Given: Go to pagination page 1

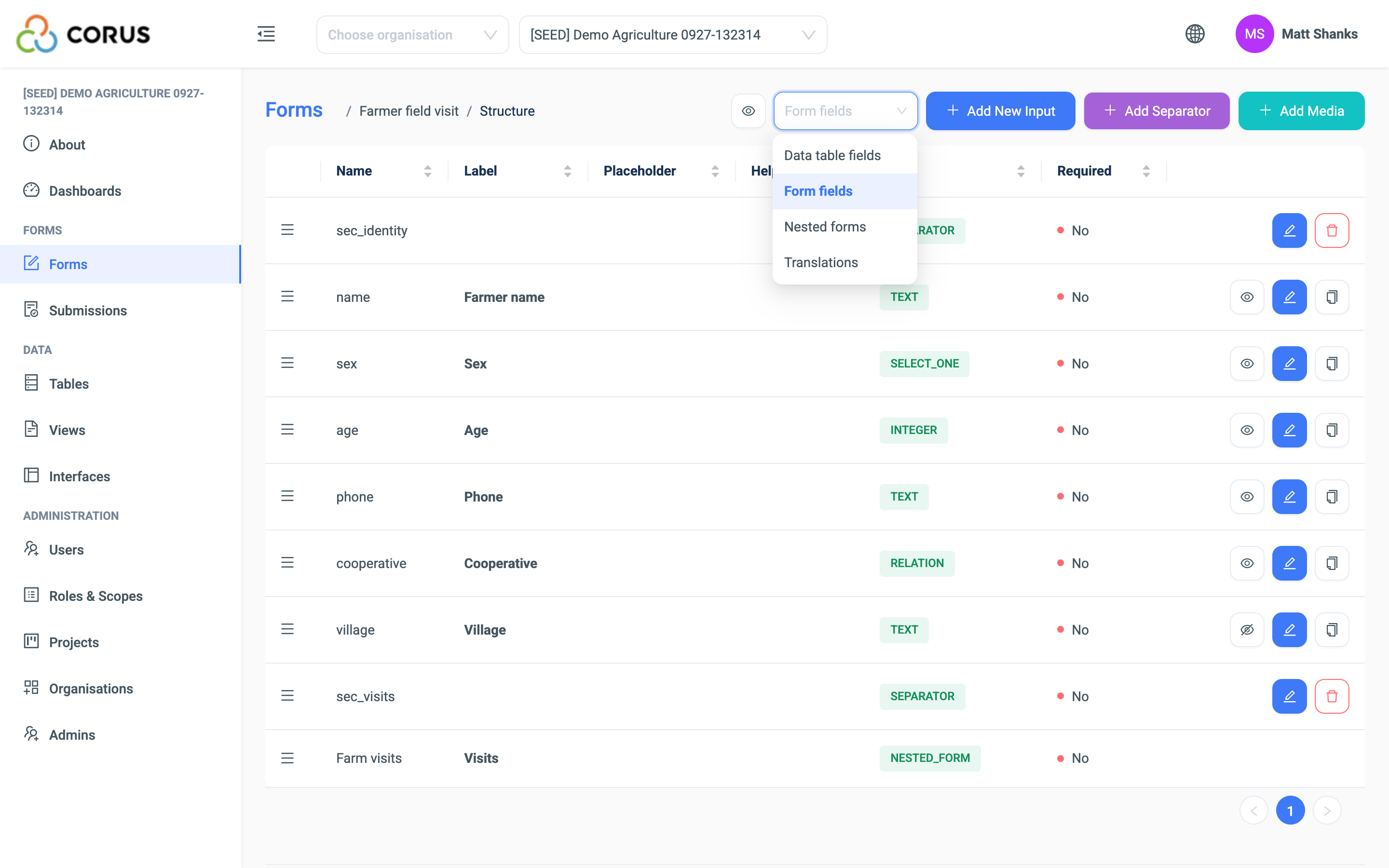Looking at the screenshot, I should [1290, 810].
